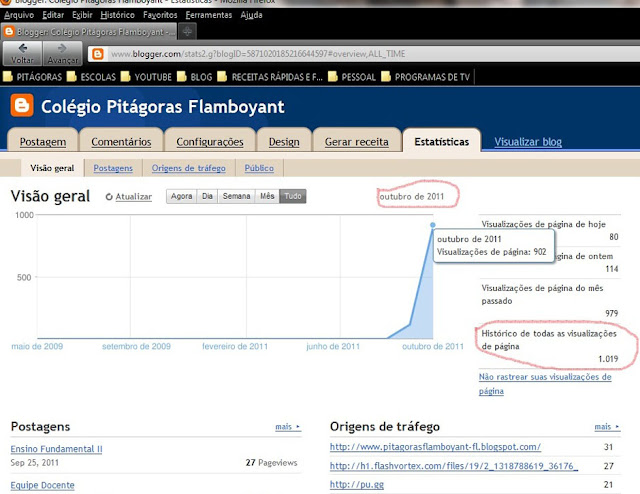Click the x-axis label fevereiro de 2011
This screenshot has height=494, width=640.
[x=235, y=347]
